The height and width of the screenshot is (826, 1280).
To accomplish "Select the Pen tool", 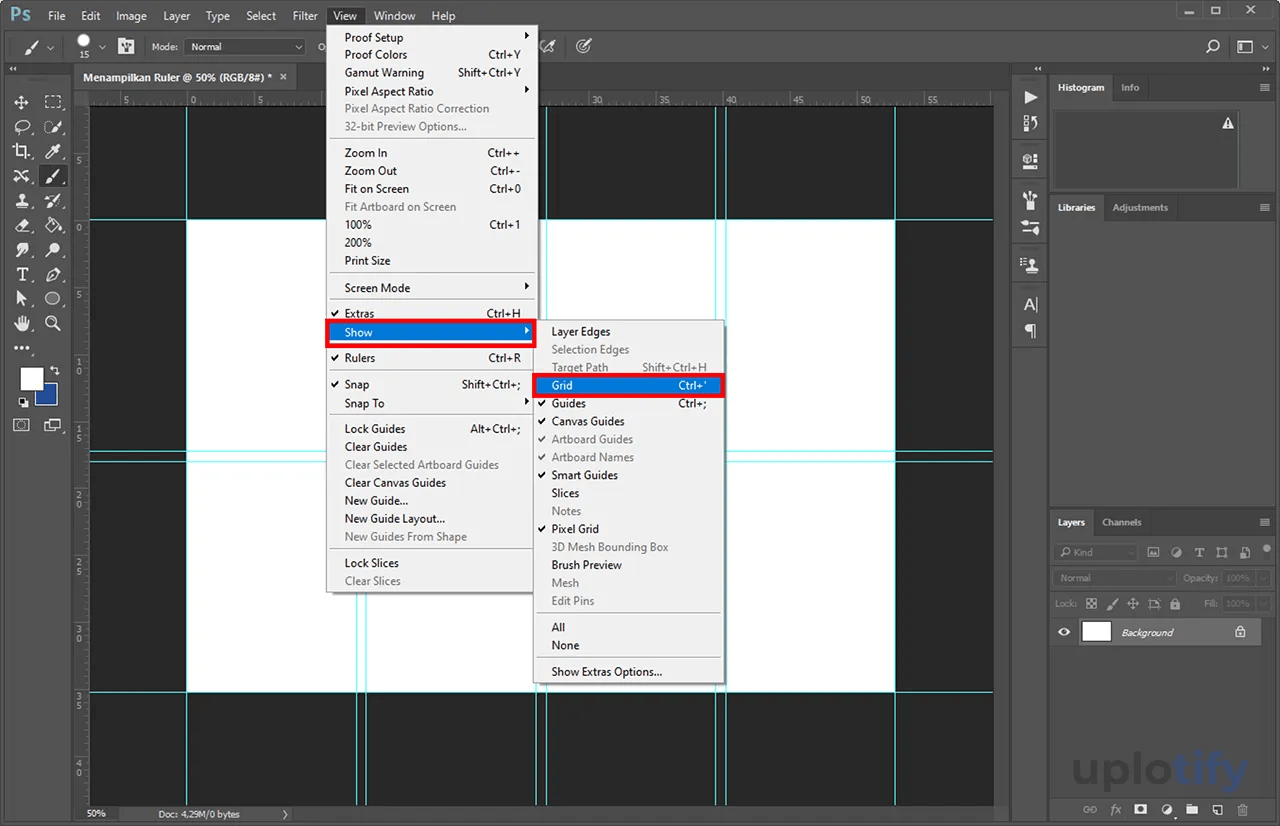I will tap(53, 274).
